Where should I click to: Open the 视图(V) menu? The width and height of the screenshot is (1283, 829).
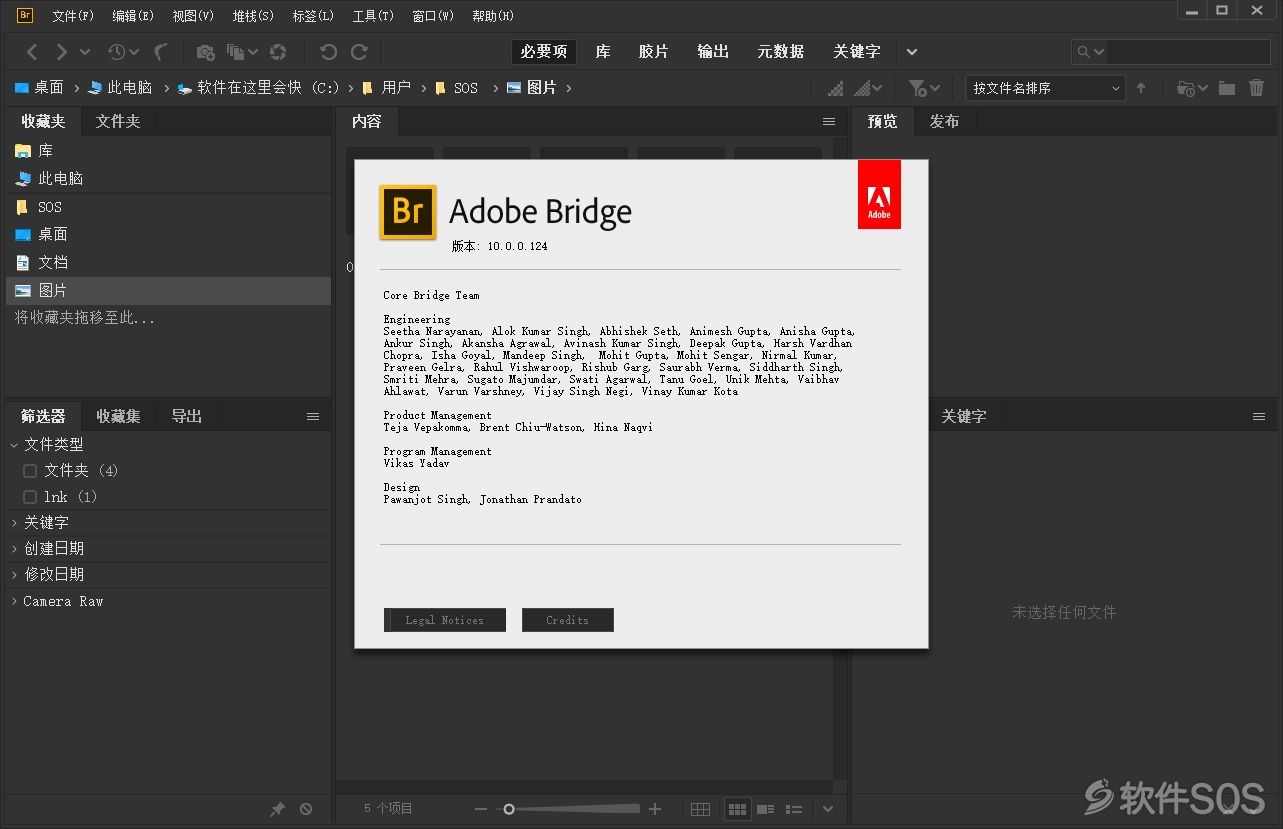(x=193, y=16)
